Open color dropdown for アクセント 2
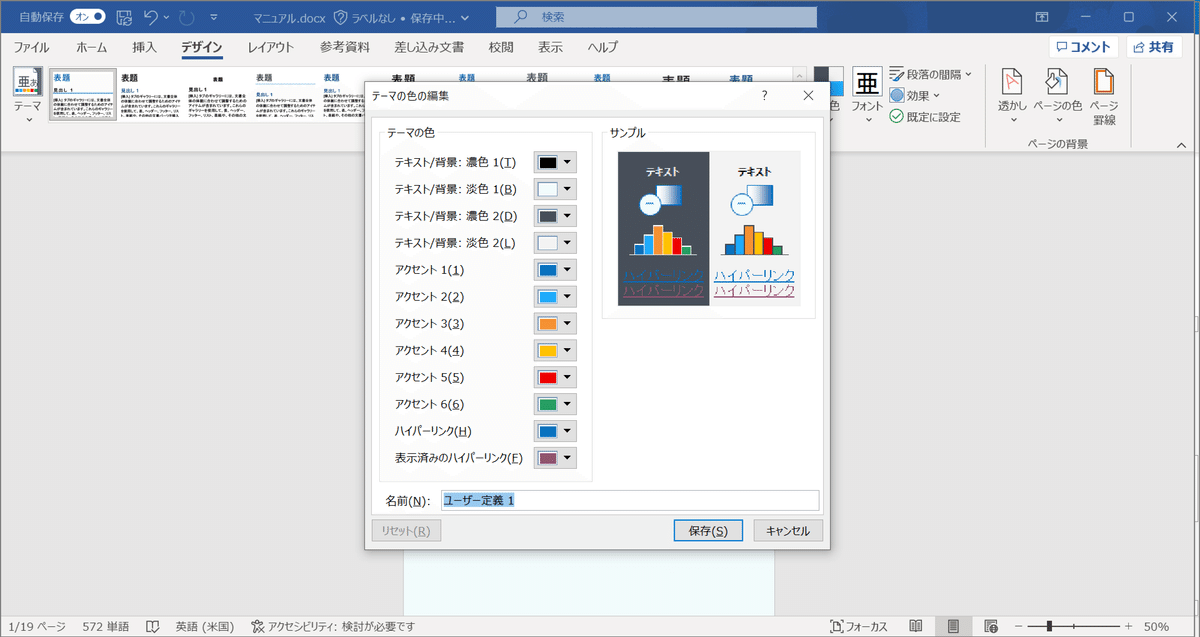 [x=555, y=297]
